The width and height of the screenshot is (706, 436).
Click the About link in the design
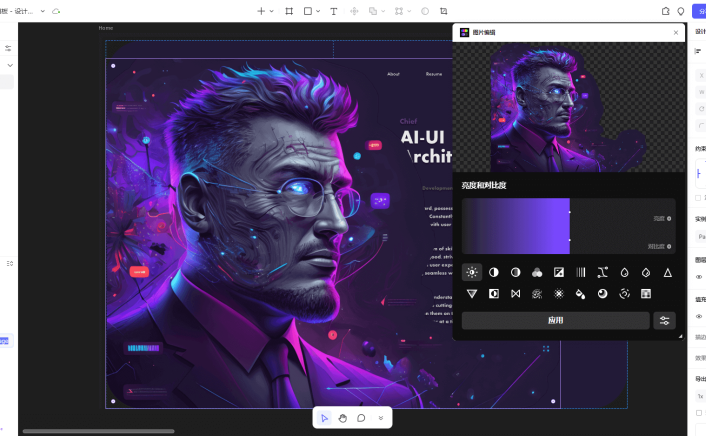(393, 74)
